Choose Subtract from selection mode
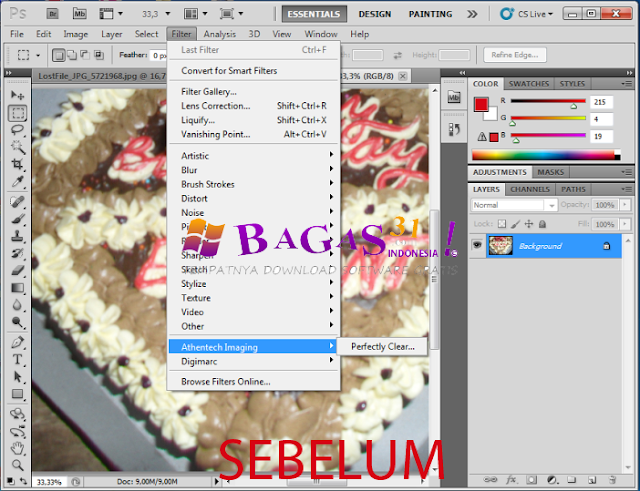Viewport: 640px width, 491px height. (x=85, y=55)
